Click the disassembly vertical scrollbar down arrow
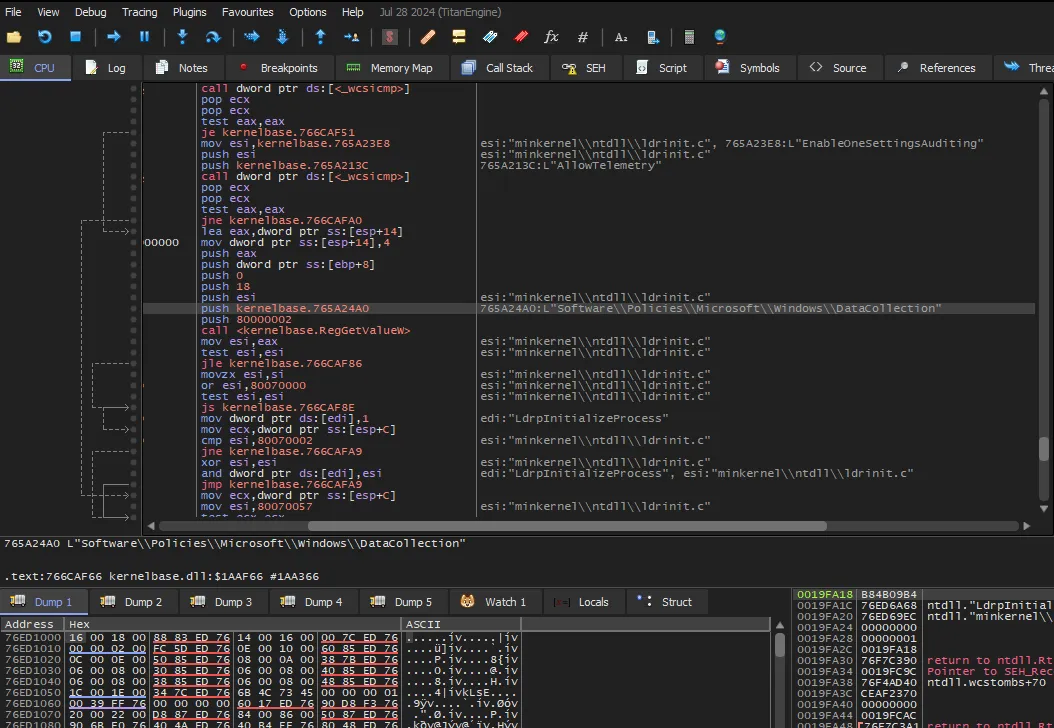 [x=1044, y=509]
